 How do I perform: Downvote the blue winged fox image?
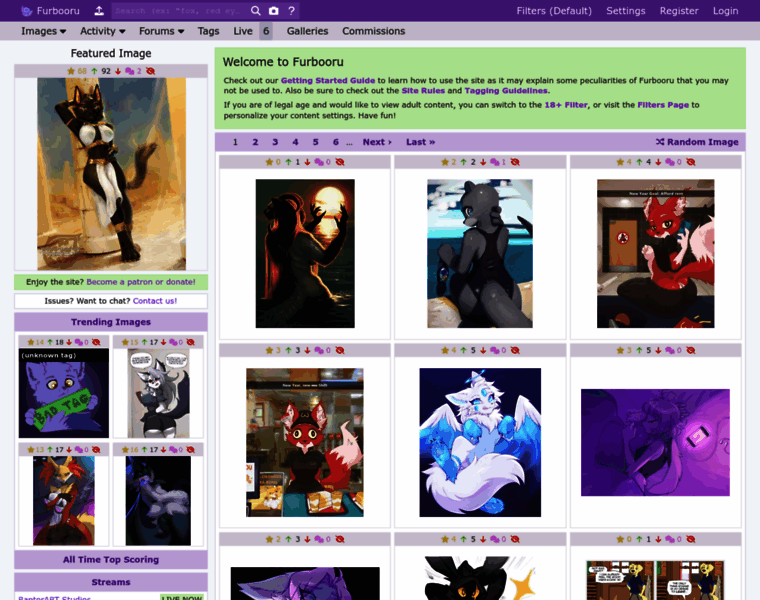483,350
